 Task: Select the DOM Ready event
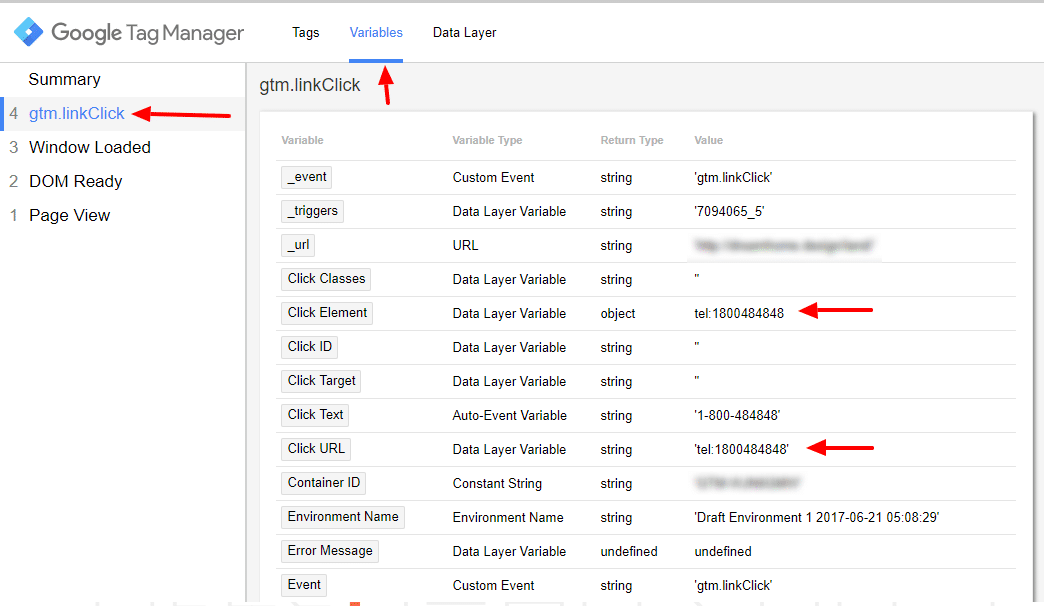click(75, 181)
